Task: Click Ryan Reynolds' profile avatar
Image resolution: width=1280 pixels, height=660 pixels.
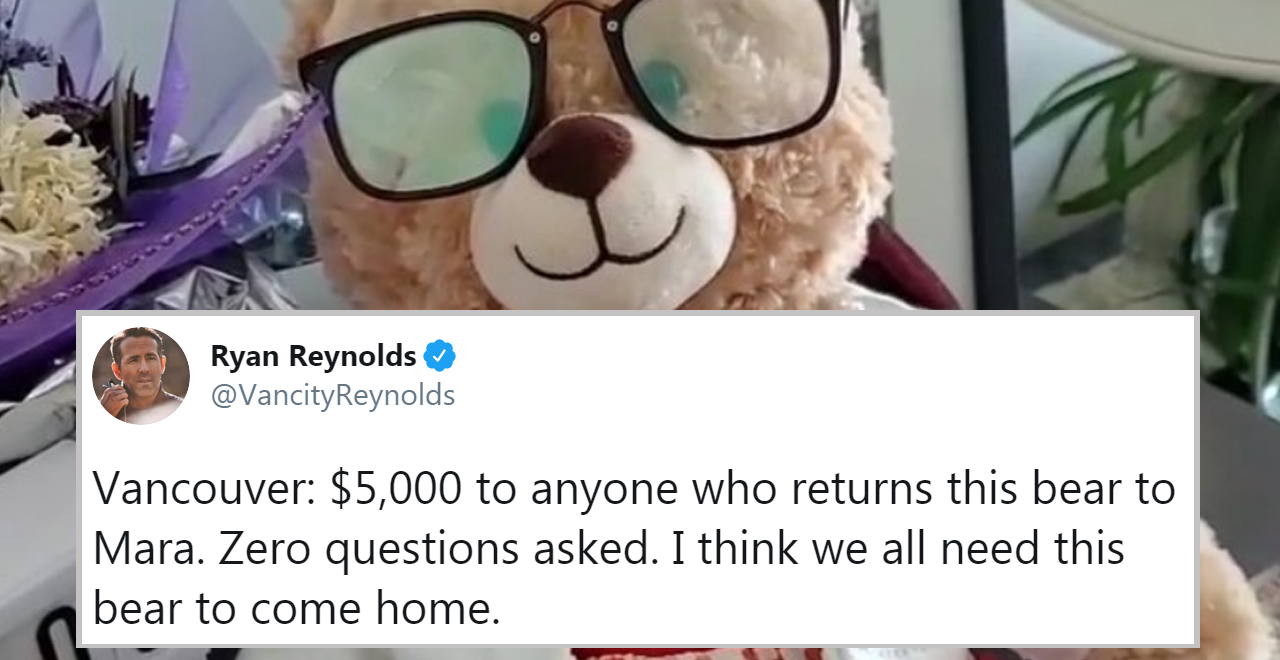Action: [x=141, y=376]
